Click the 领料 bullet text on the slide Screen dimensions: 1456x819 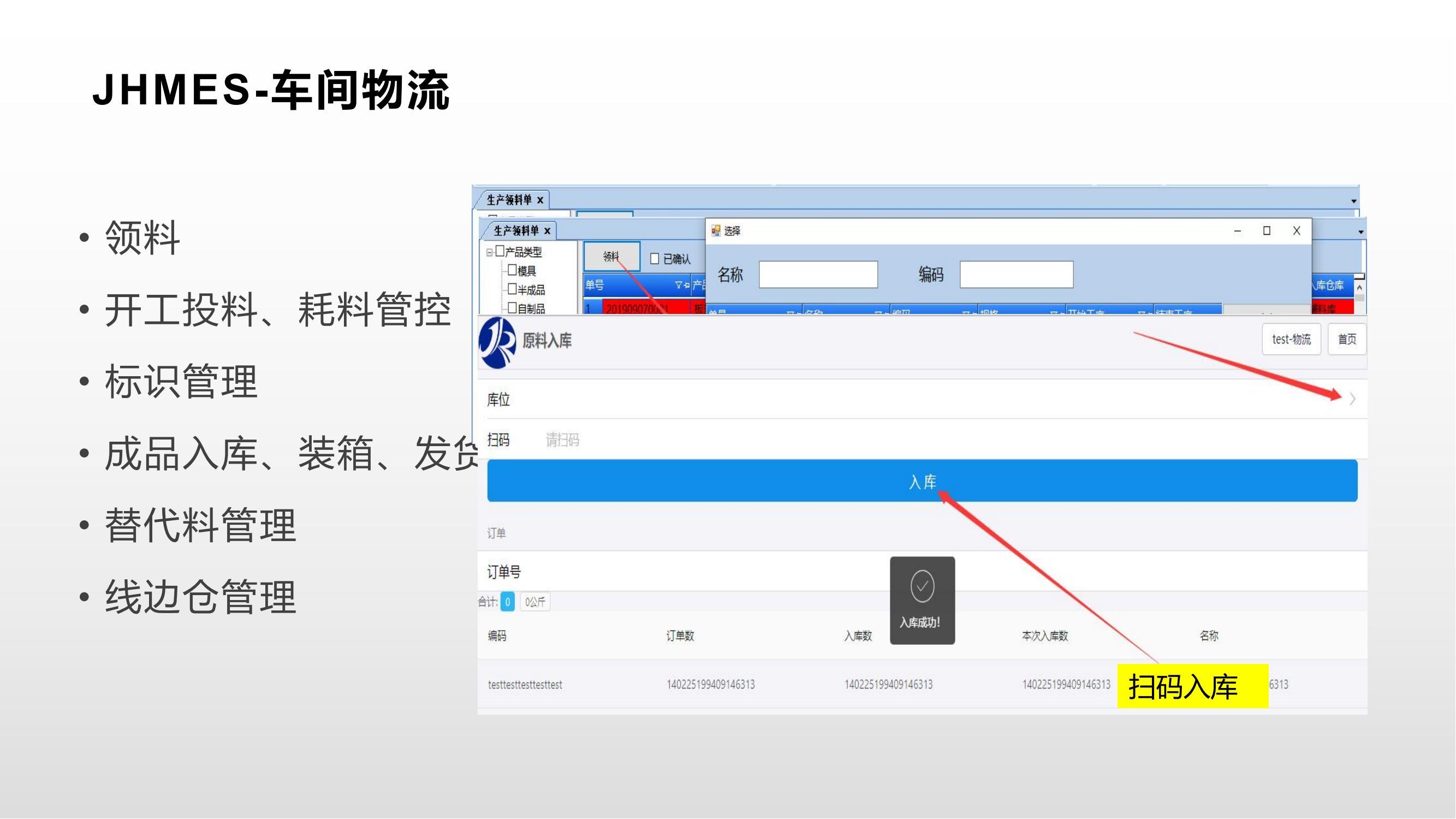(142, 238)
